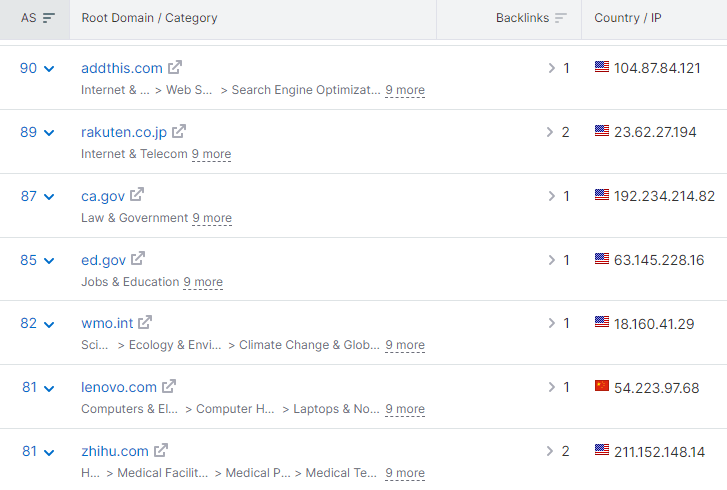Open wmo.int external link icon
This screenshot has height=490, width=727.
(x=145, y=322)
